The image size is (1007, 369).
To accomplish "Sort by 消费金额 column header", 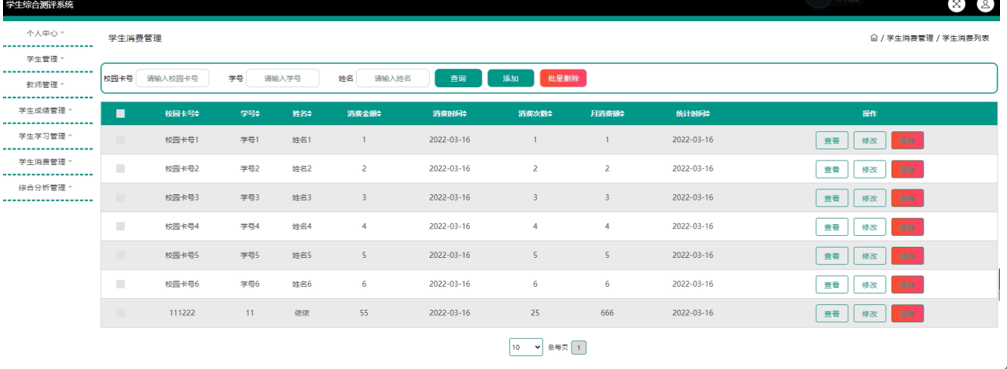I will (x=364, y=114).
